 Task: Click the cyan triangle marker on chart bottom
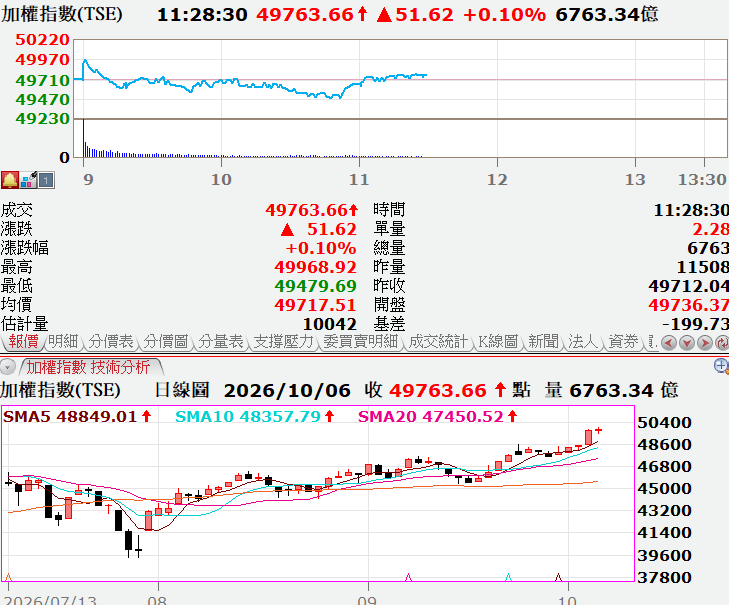point(508,577)
